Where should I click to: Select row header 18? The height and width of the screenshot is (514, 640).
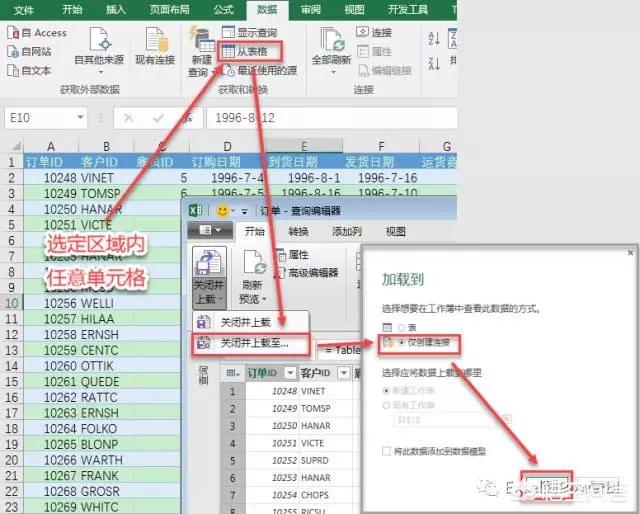pyautogui.click(x=11, y=429)
